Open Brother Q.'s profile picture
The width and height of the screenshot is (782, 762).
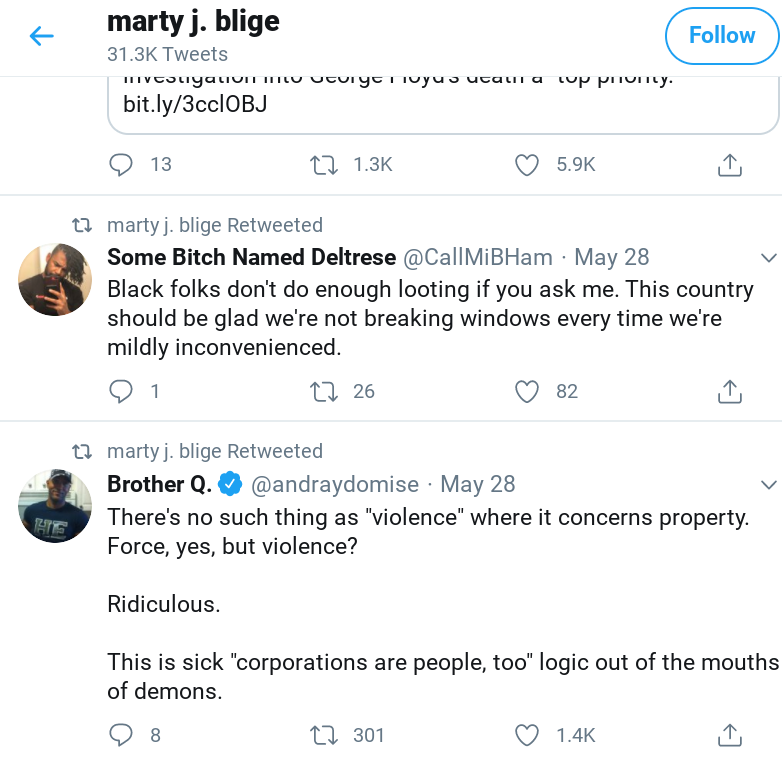point(55,506)
